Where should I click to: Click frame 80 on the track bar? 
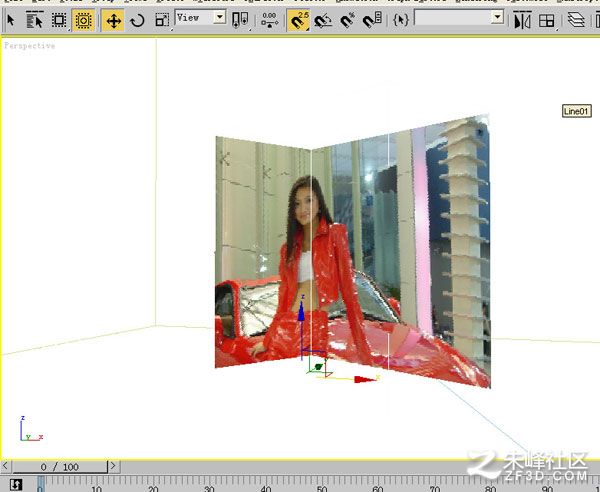pos(491,489)
